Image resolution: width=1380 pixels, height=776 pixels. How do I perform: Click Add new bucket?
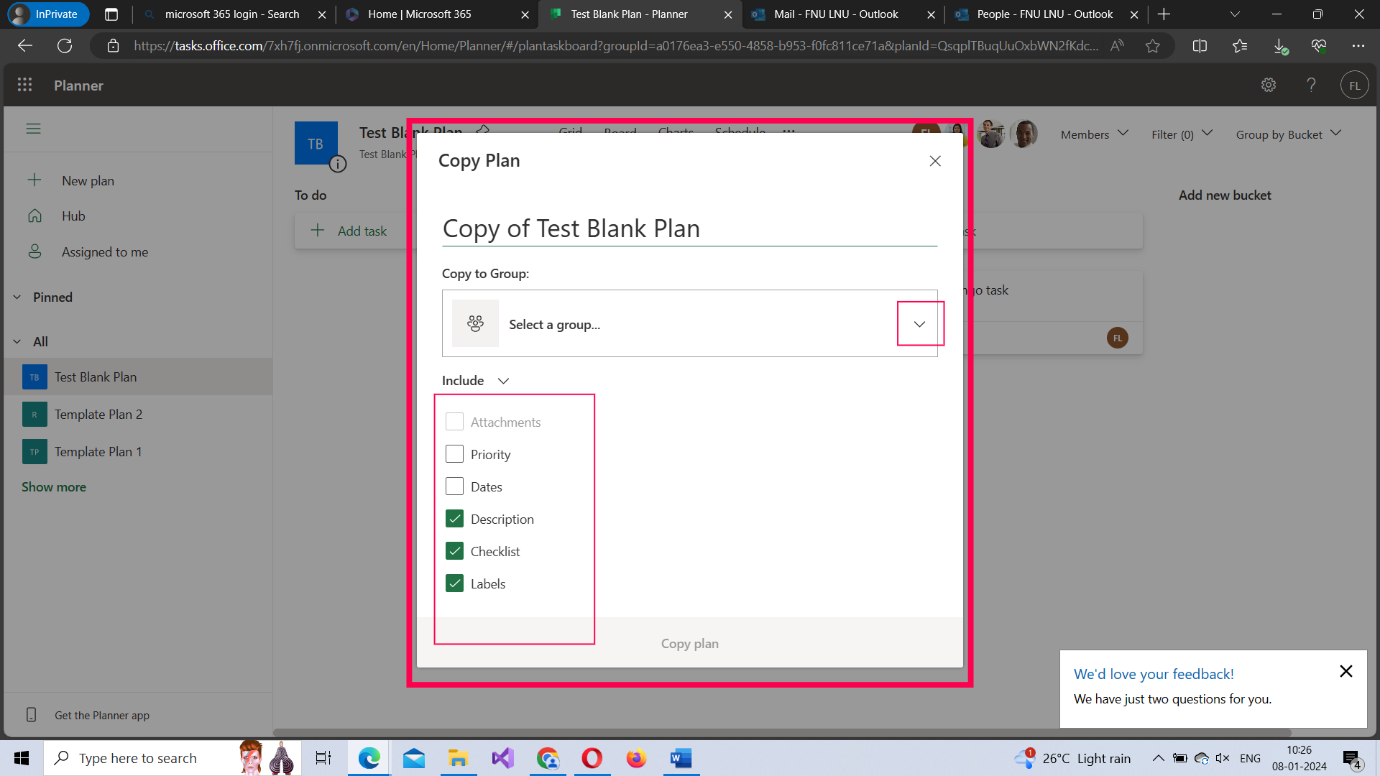(x=1225, y=195)
